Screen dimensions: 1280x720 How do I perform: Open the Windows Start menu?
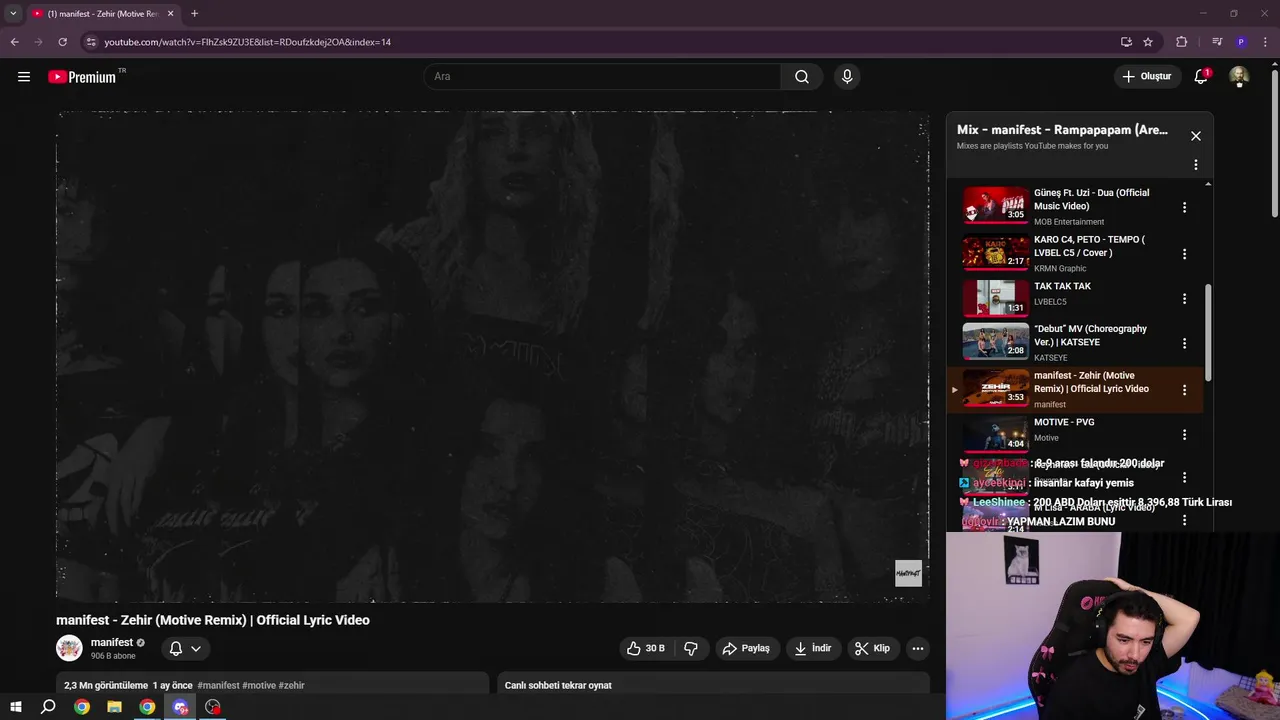(15, 707)
